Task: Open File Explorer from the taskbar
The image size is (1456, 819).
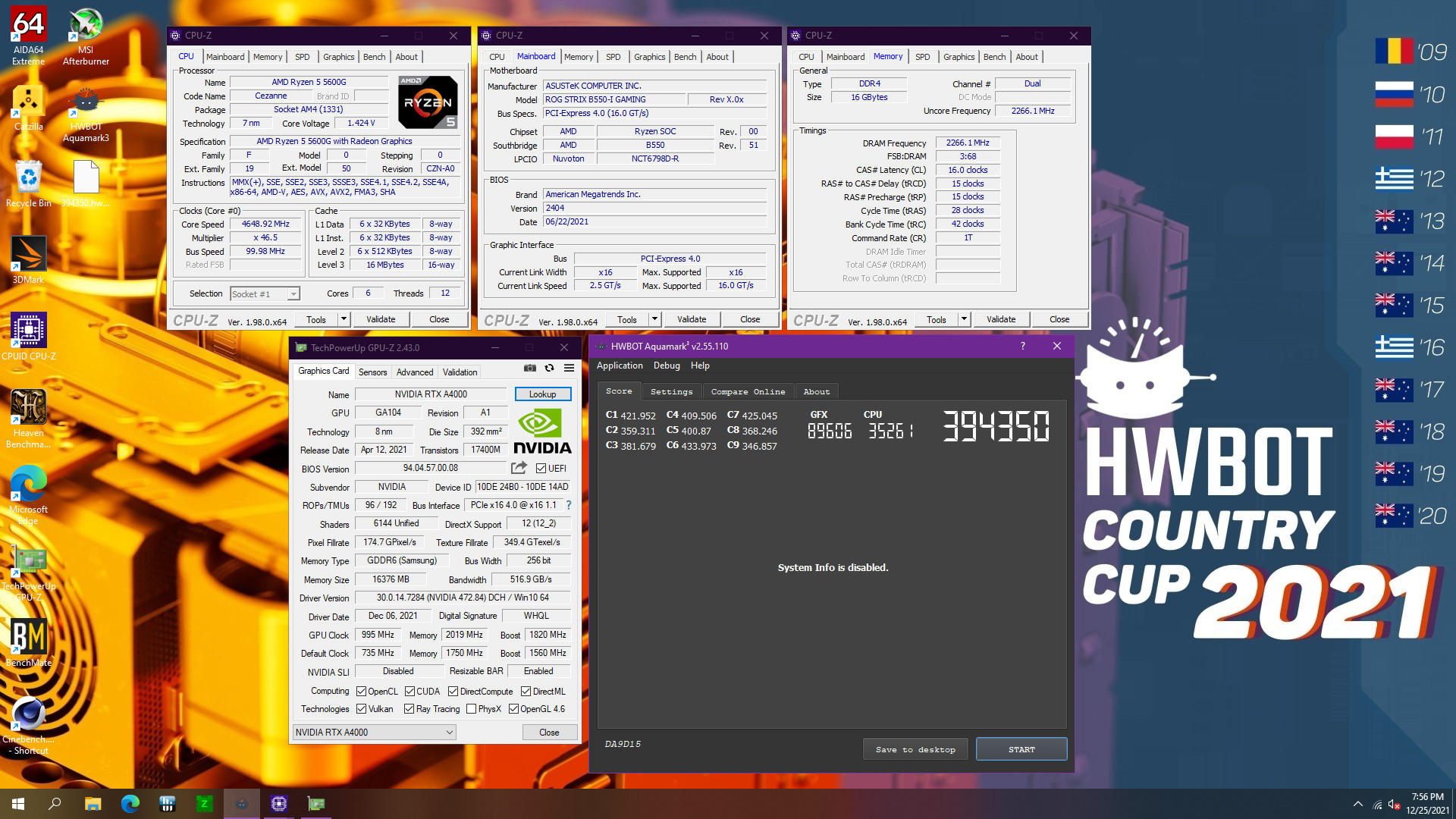Action: pos(93,804)
